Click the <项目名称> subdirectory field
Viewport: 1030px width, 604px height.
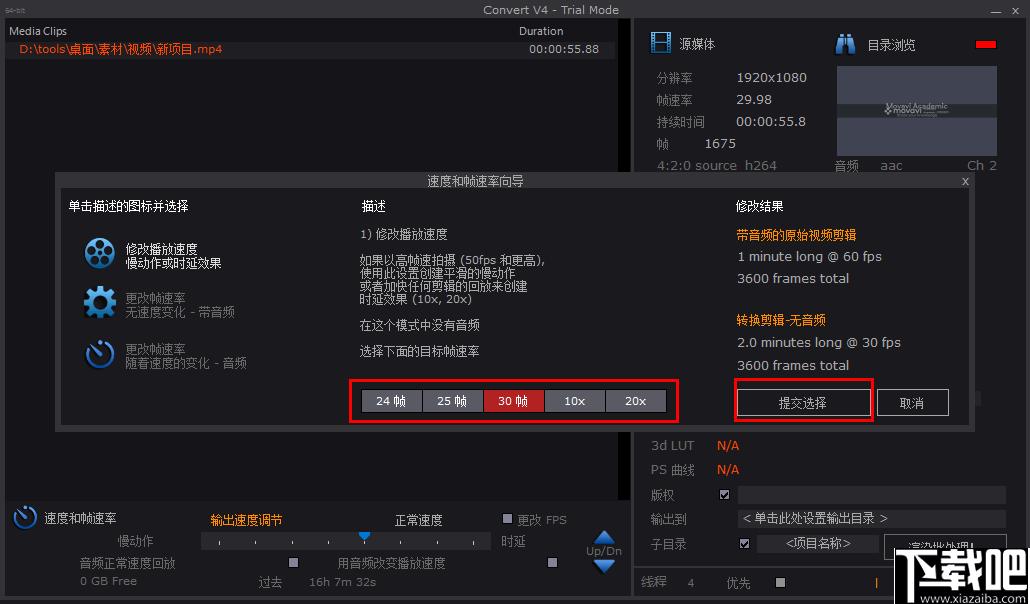(818, 544)
